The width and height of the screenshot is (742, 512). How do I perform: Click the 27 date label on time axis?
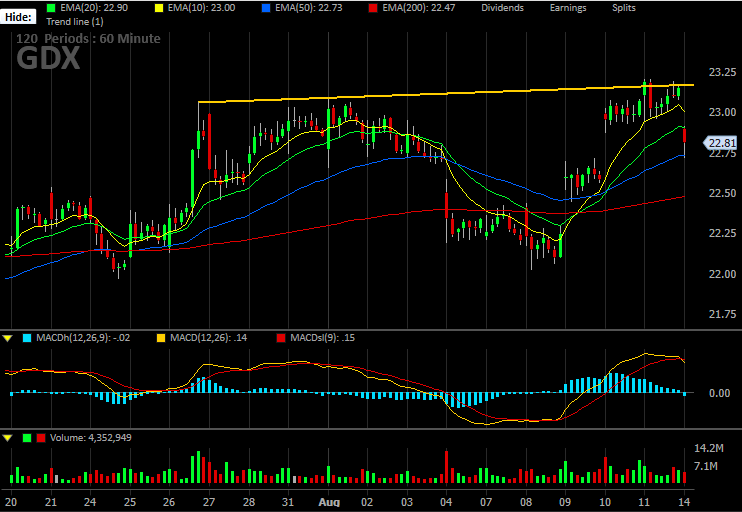209,502
